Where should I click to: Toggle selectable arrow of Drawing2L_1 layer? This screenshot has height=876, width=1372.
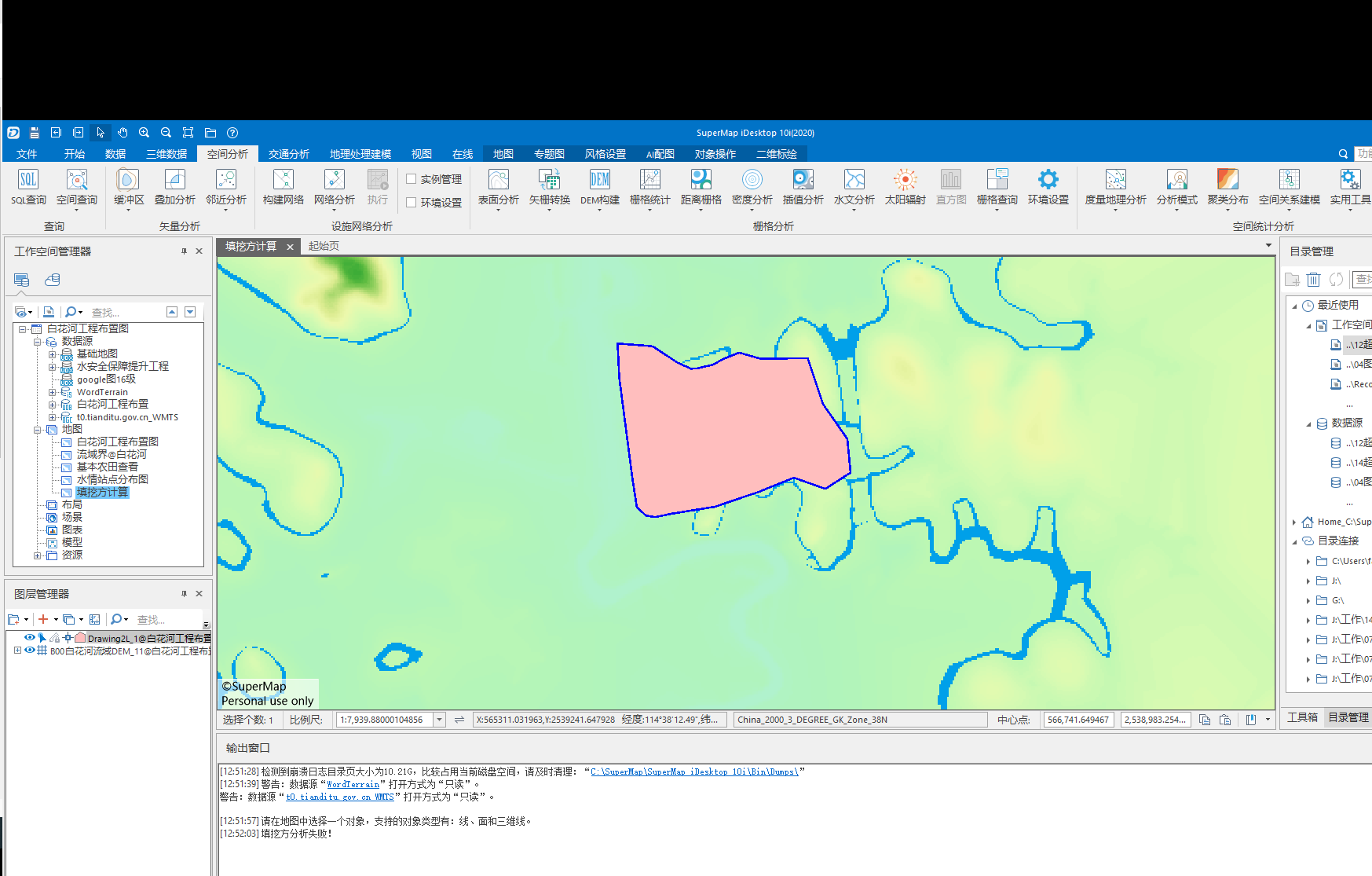pyautogui.click(x=42, y=638)
